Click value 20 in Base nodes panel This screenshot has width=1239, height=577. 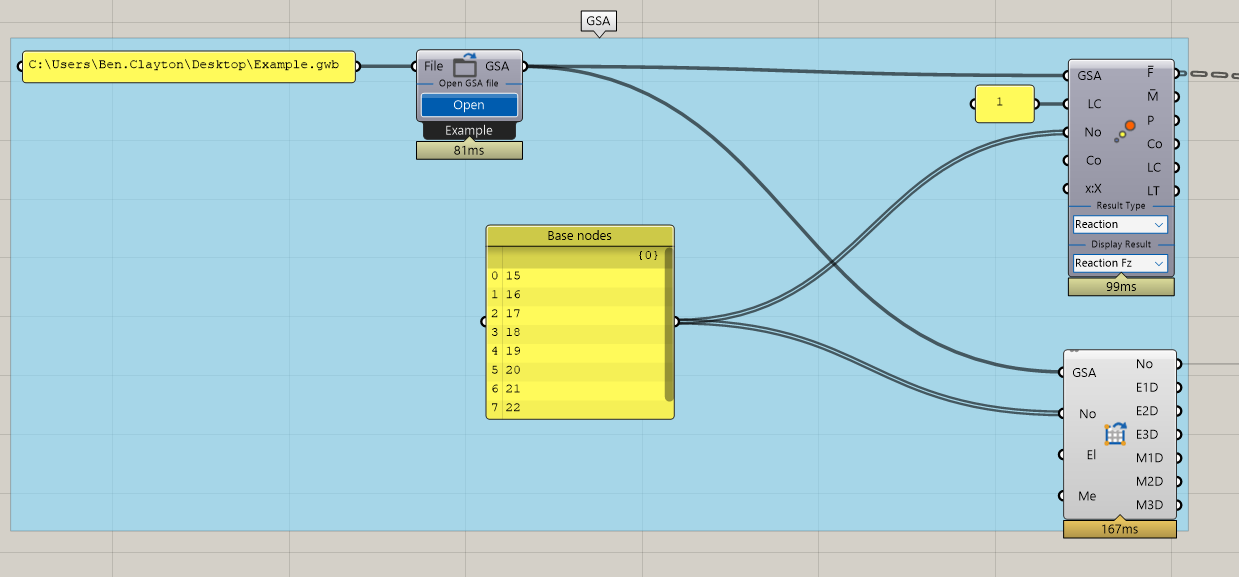(513, 370)
